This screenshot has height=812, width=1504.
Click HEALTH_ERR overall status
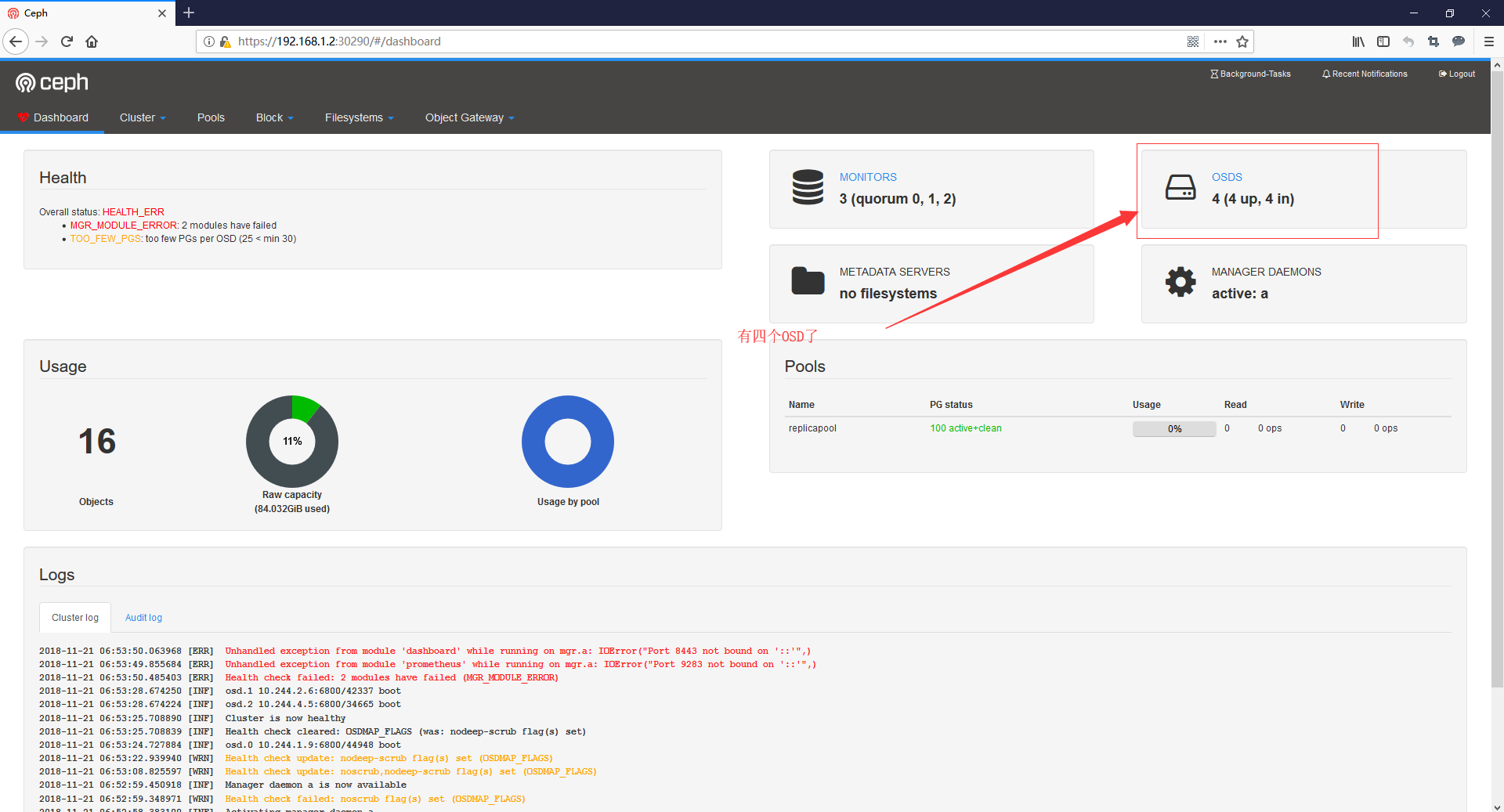(133, 212)
